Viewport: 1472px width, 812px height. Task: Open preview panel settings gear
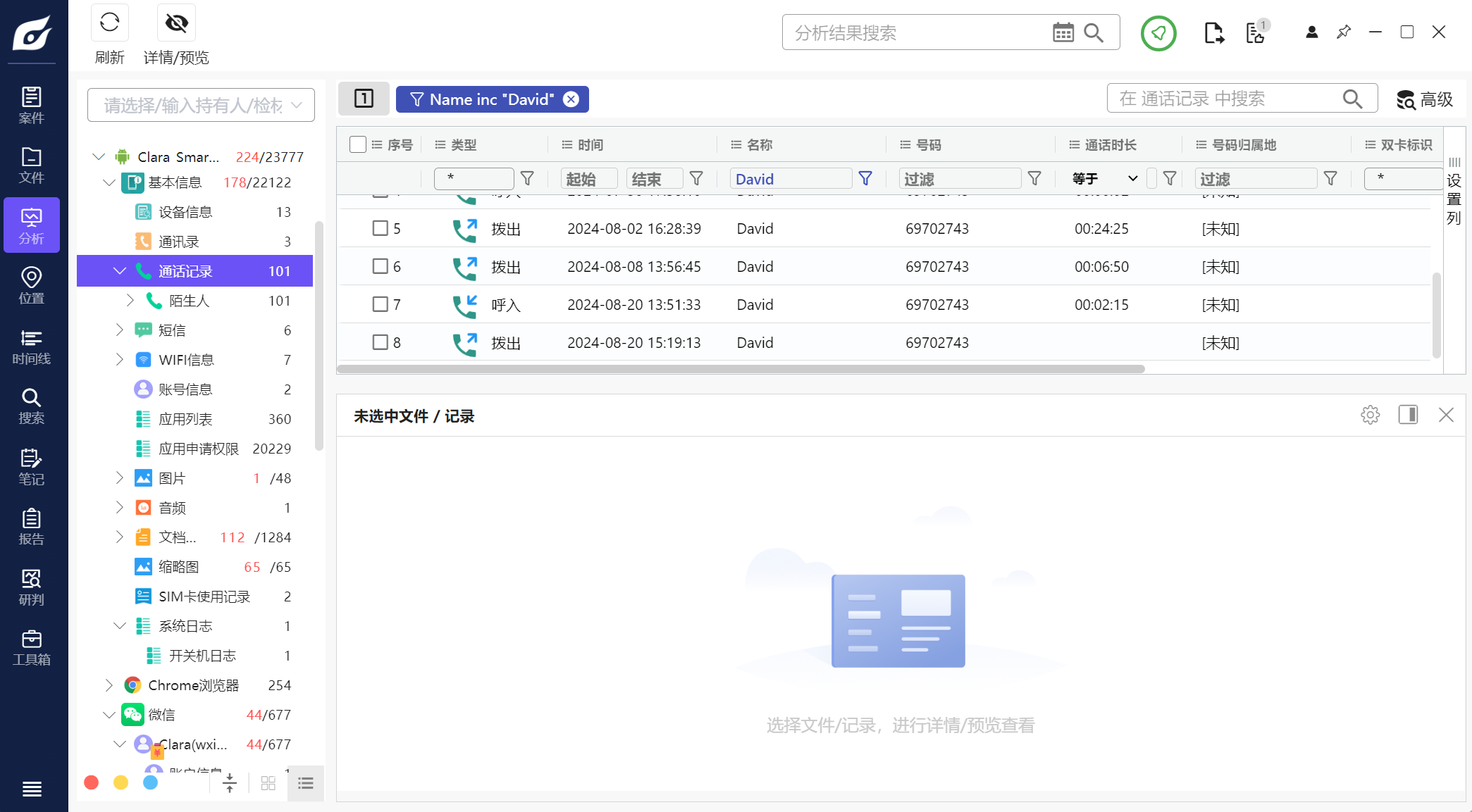click(x=1370, y=415)
